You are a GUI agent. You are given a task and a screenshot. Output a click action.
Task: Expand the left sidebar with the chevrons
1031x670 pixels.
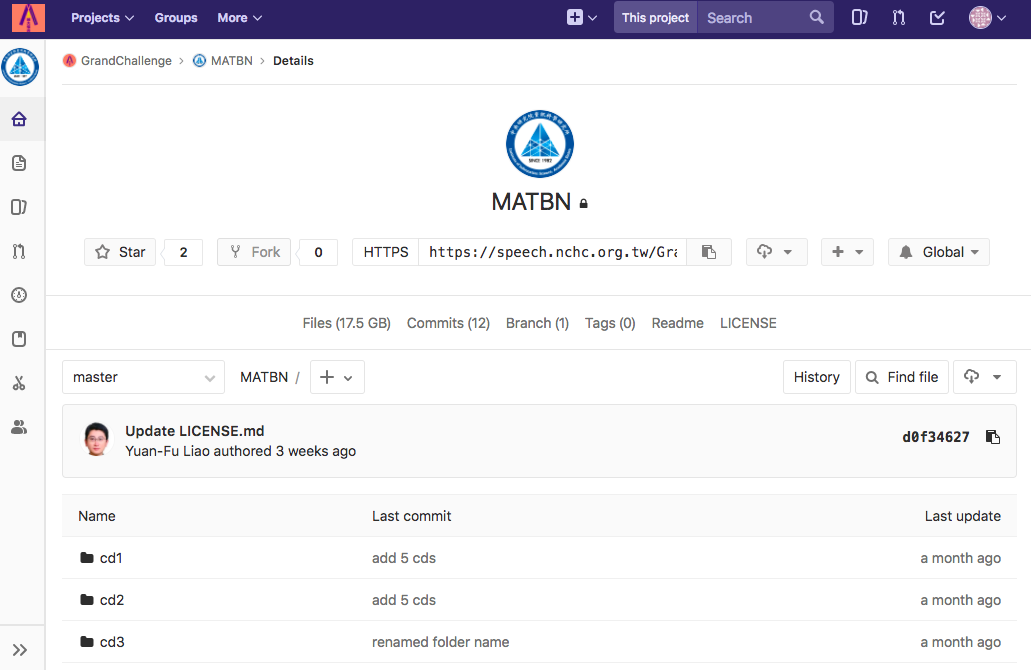click(19, 649)
